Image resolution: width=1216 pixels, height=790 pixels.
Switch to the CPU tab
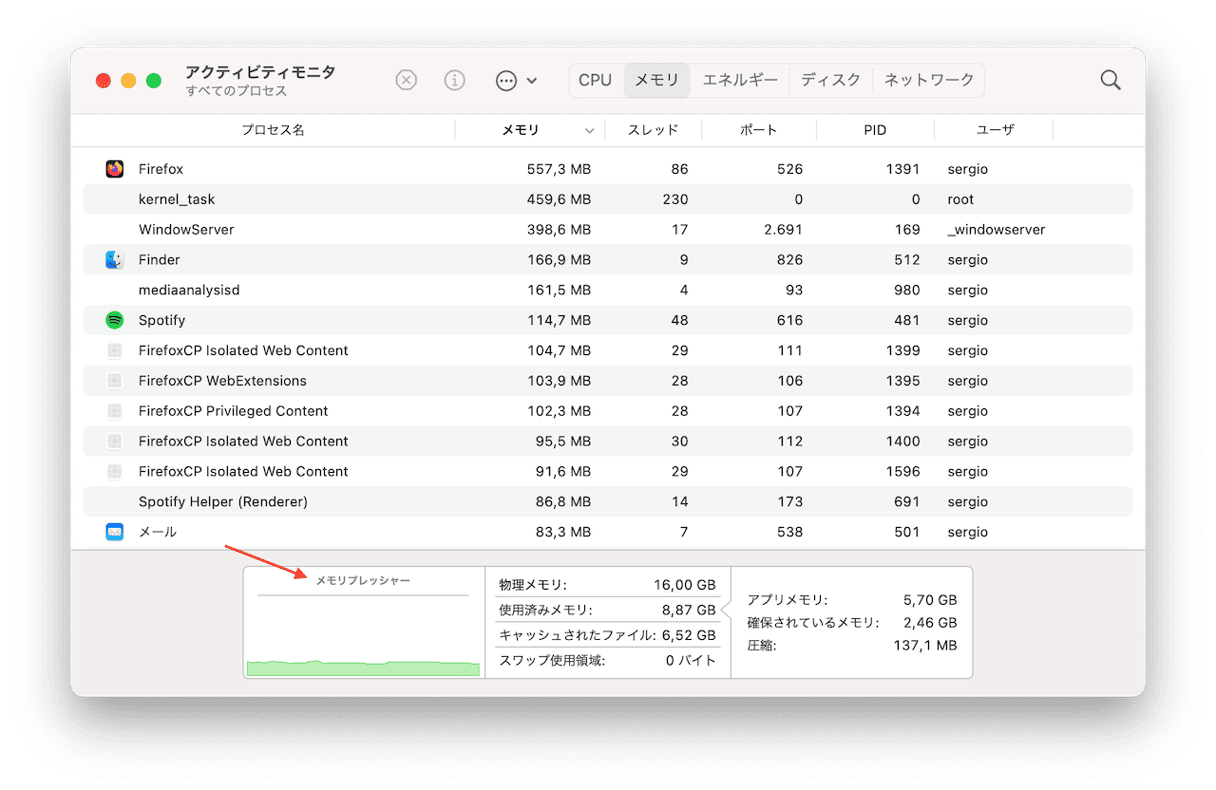pos(595,81)
